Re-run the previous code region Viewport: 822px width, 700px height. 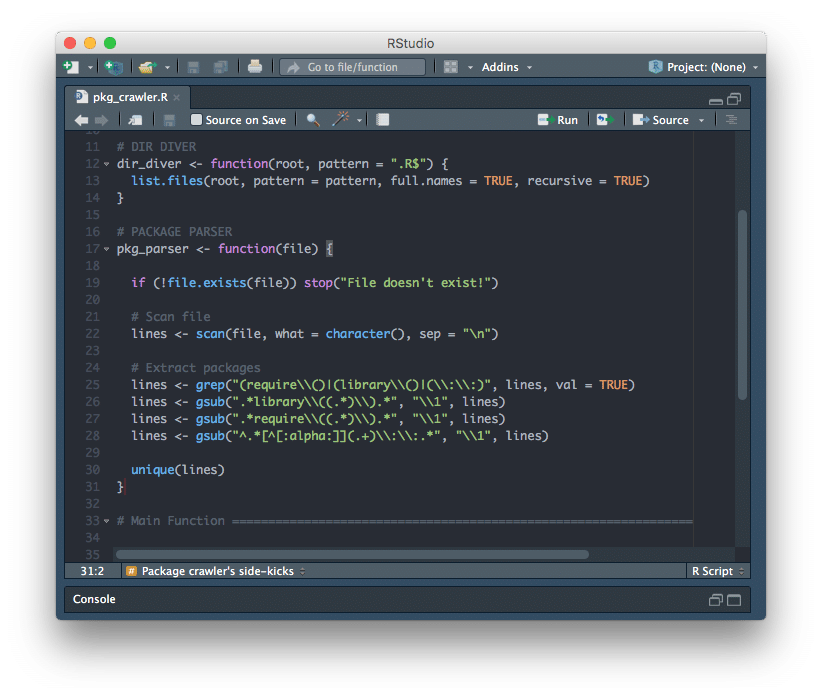pyautogui.click(x=605, y=120)
